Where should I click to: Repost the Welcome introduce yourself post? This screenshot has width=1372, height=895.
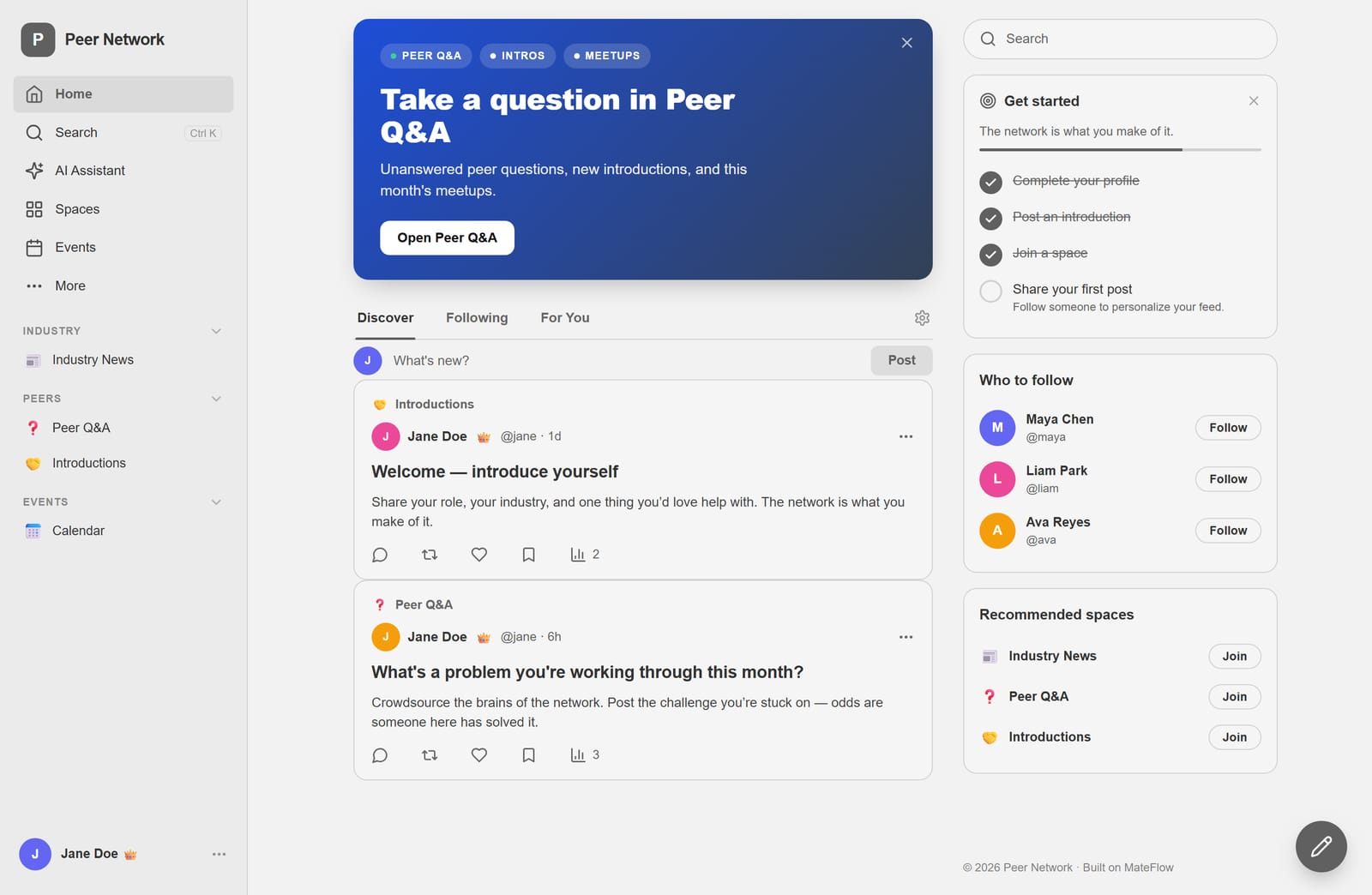click(x=430, y=555)
